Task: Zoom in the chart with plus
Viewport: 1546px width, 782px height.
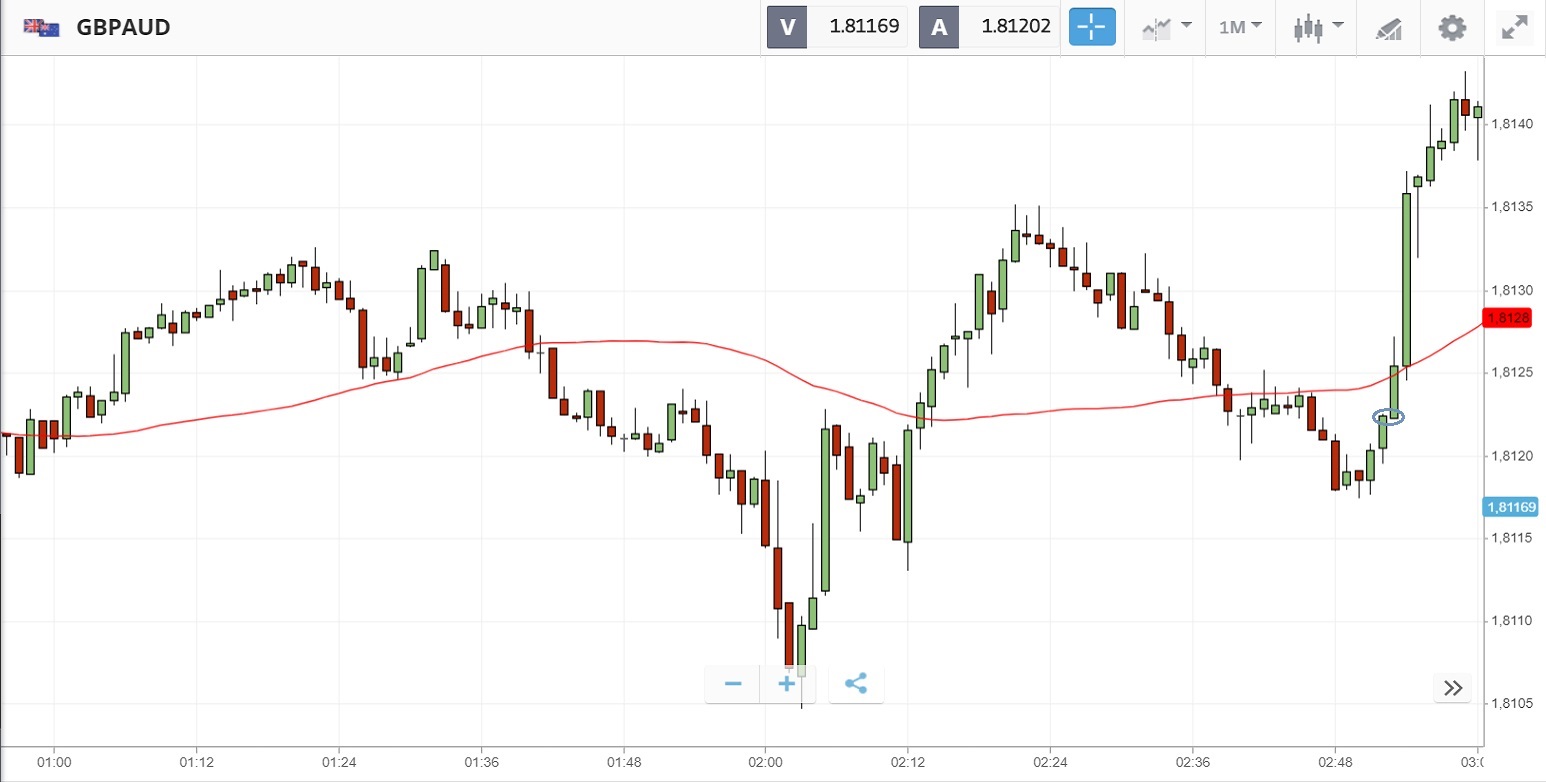Action: click(787, 684)
